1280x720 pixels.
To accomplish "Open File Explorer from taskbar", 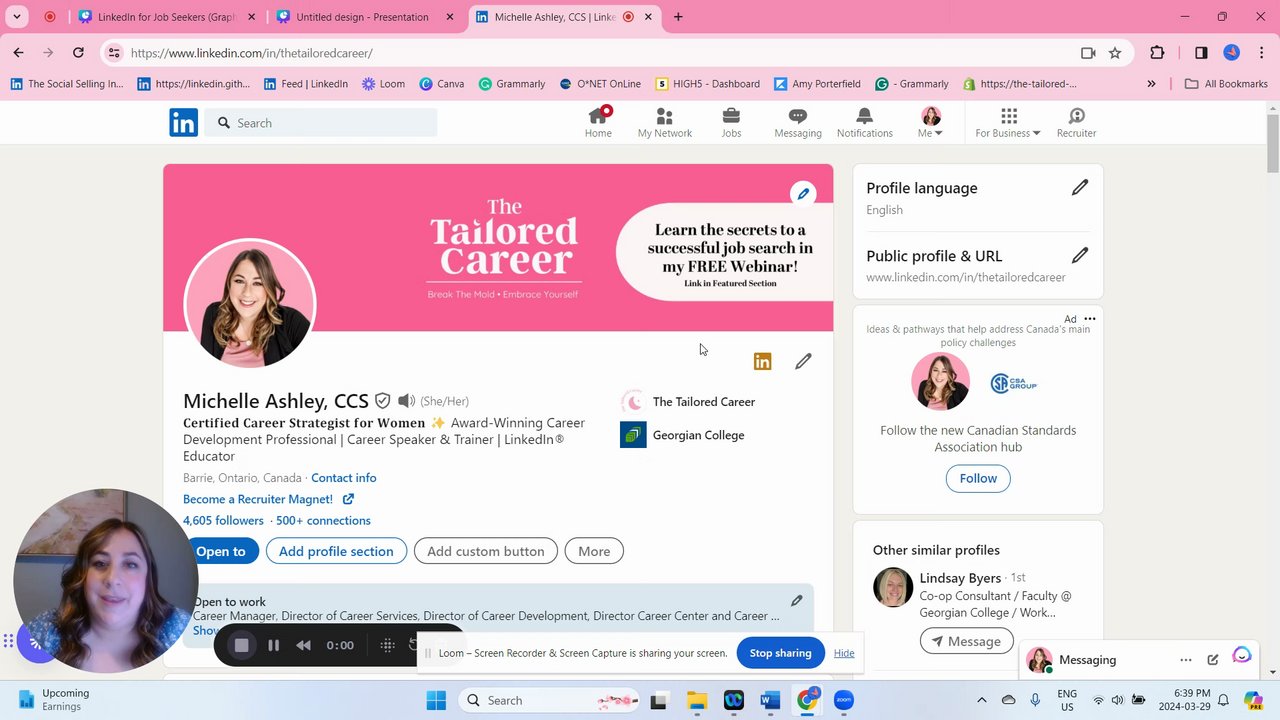I will click(696, 701).
